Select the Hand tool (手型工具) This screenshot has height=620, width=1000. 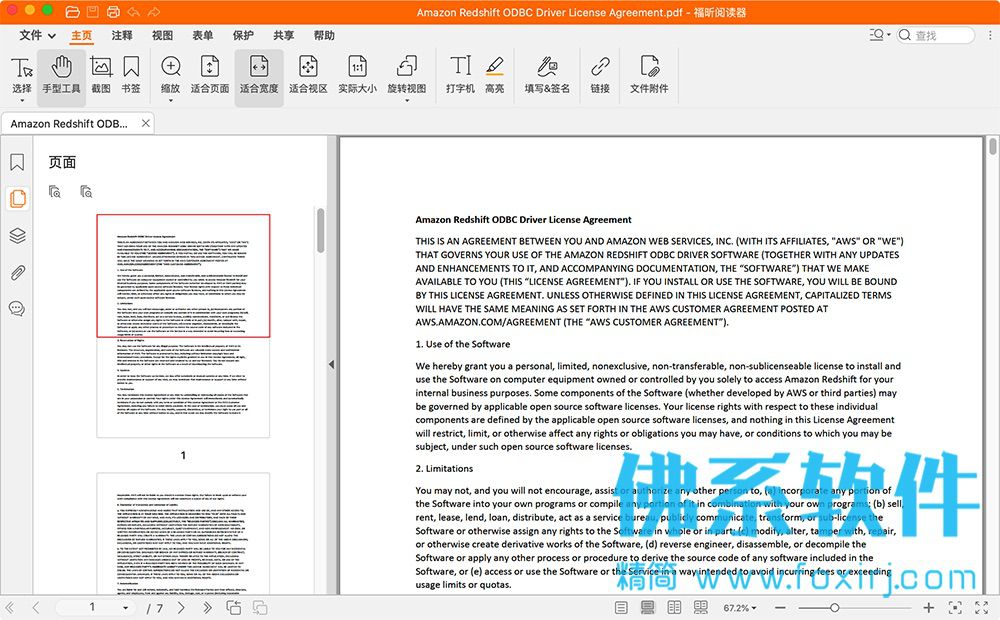point(61,75)
